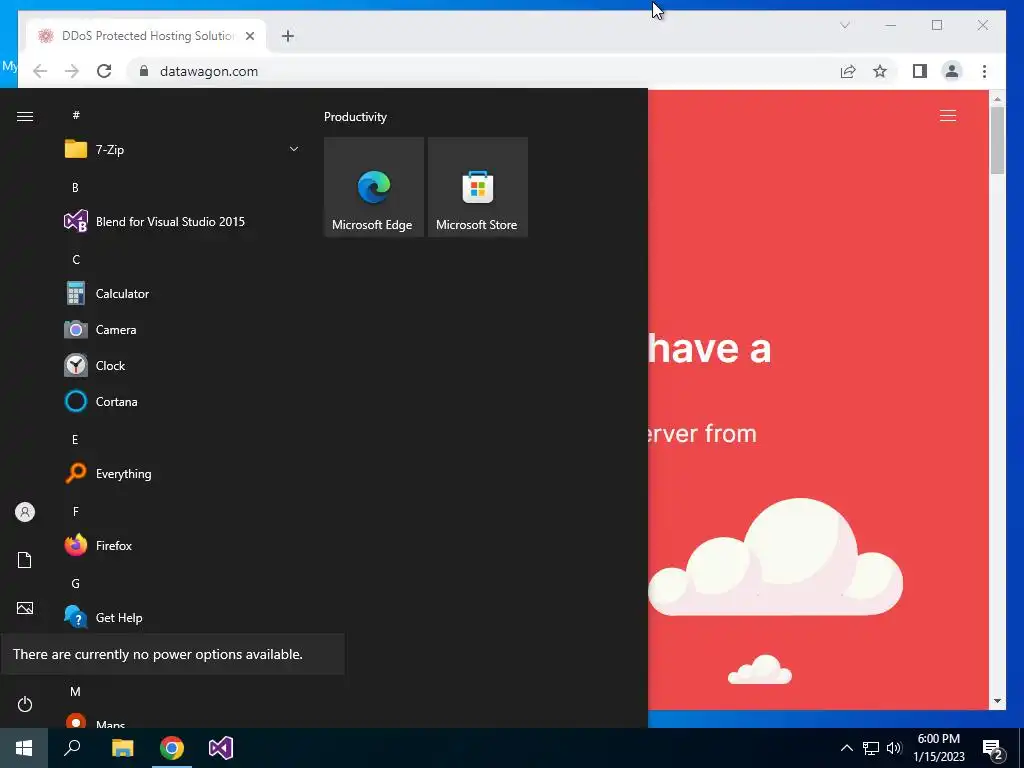Click the clock showing 6:00 PM
Image resolution: width=1024 pixels, height=768 pixels.
tap(938, 748)
